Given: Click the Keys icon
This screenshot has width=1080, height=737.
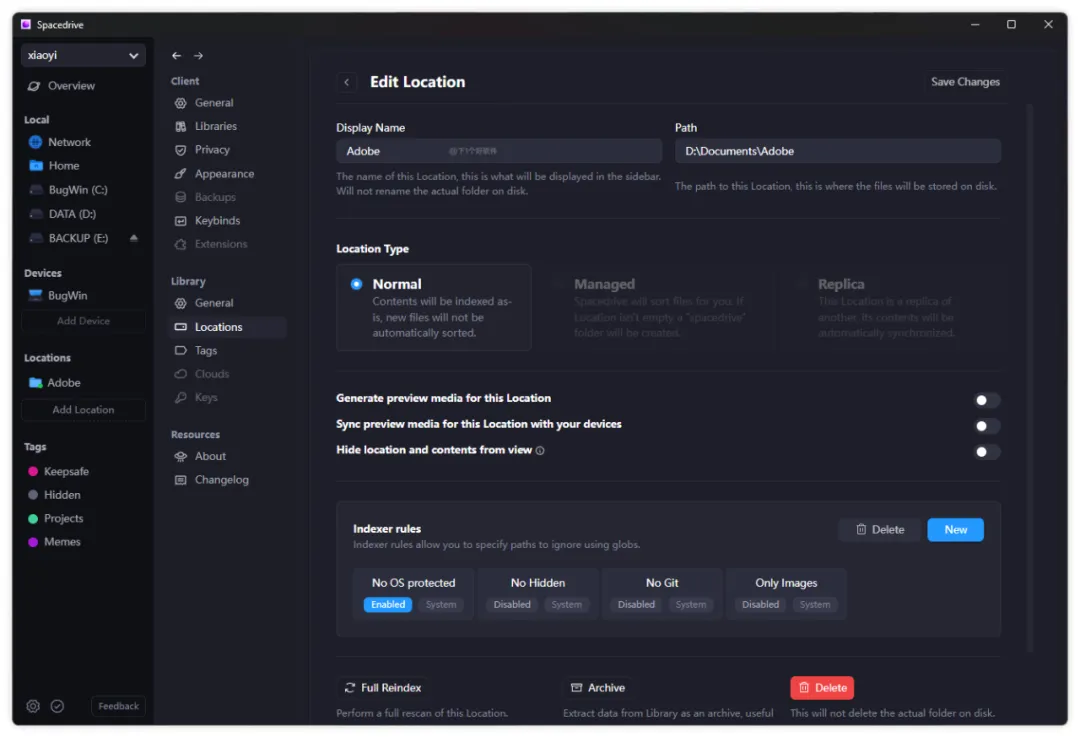Looking at the screenshot, I should coord(180,397).
